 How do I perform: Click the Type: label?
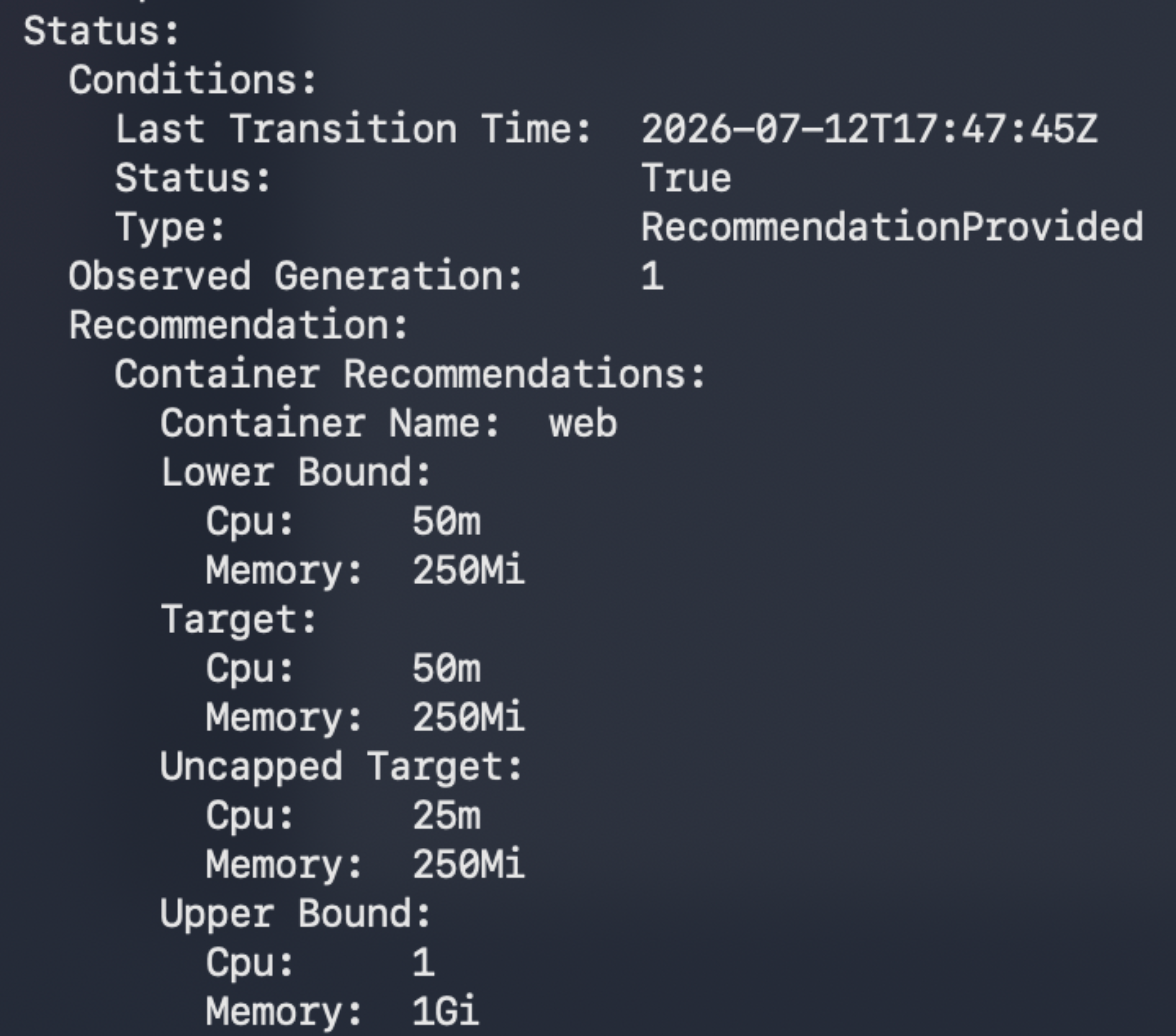click(x=170, y=227)
